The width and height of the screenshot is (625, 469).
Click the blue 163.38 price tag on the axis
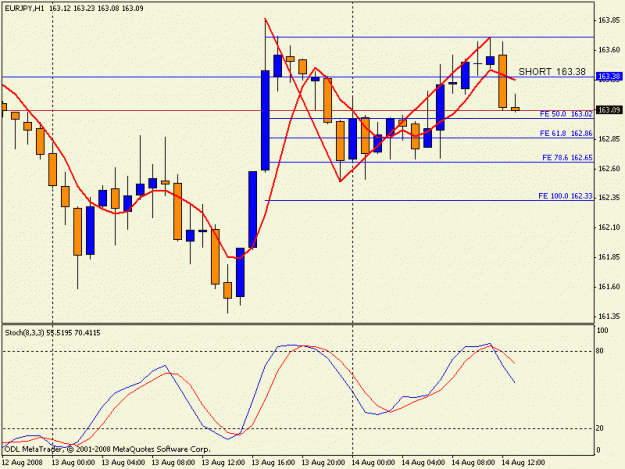609,77
